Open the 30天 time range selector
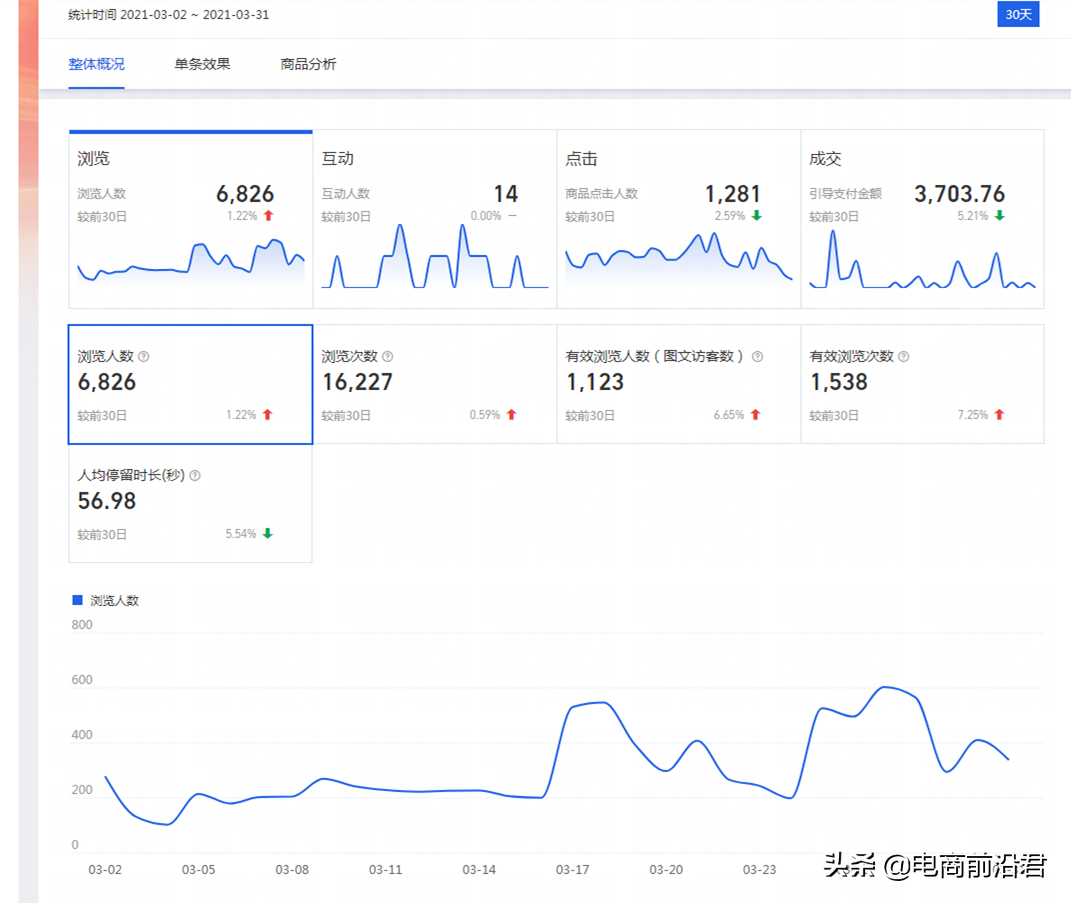Image resolution: width=1071 pixels, height=903 pixels. [1017, 14]
